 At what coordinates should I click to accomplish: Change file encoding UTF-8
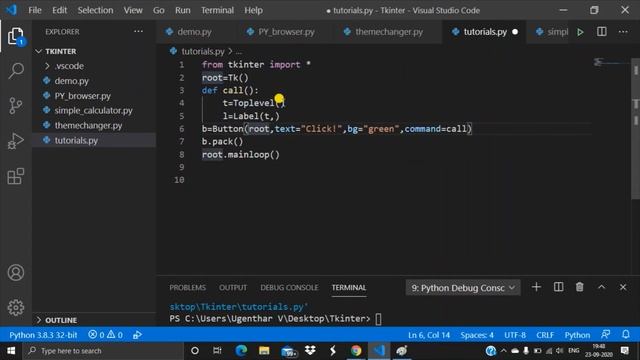coord(515,335)
